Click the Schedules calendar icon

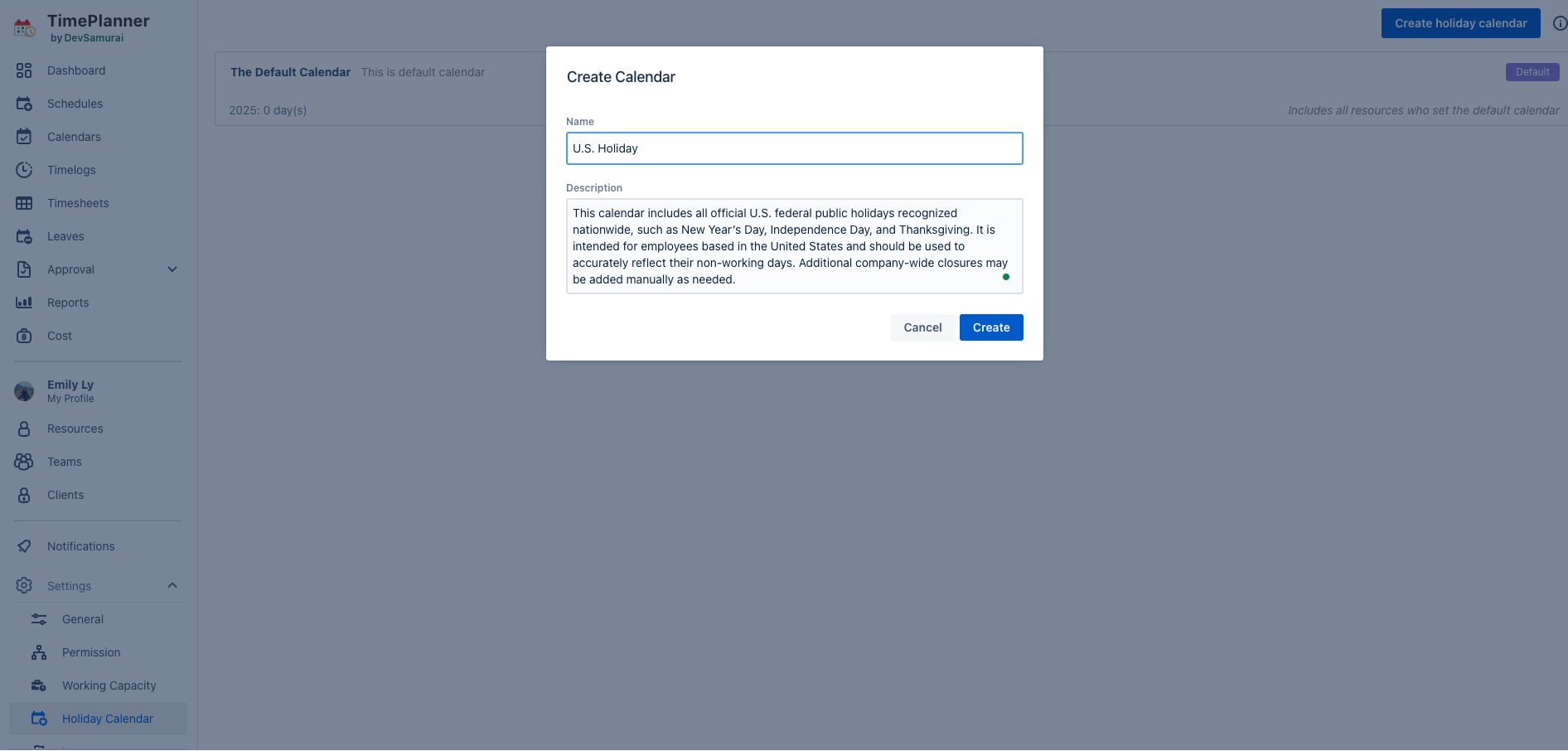[x=24, y=104]
